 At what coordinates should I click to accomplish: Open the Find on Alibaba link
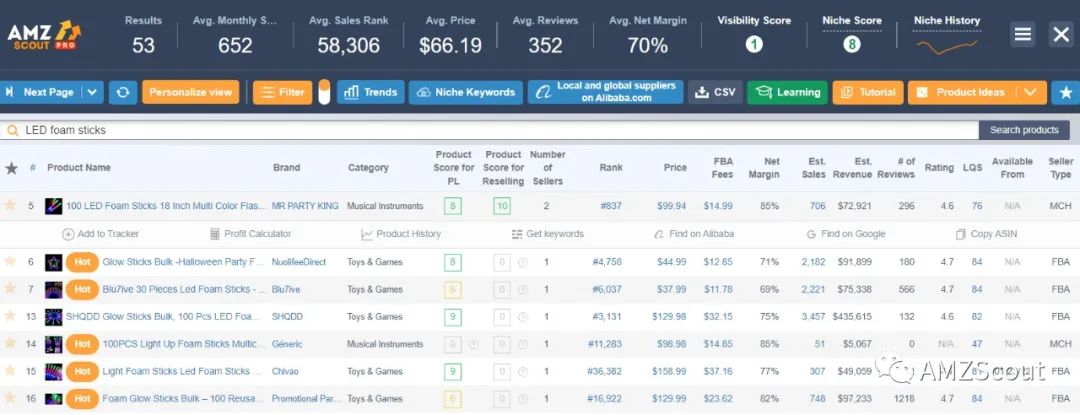(693, 234)
